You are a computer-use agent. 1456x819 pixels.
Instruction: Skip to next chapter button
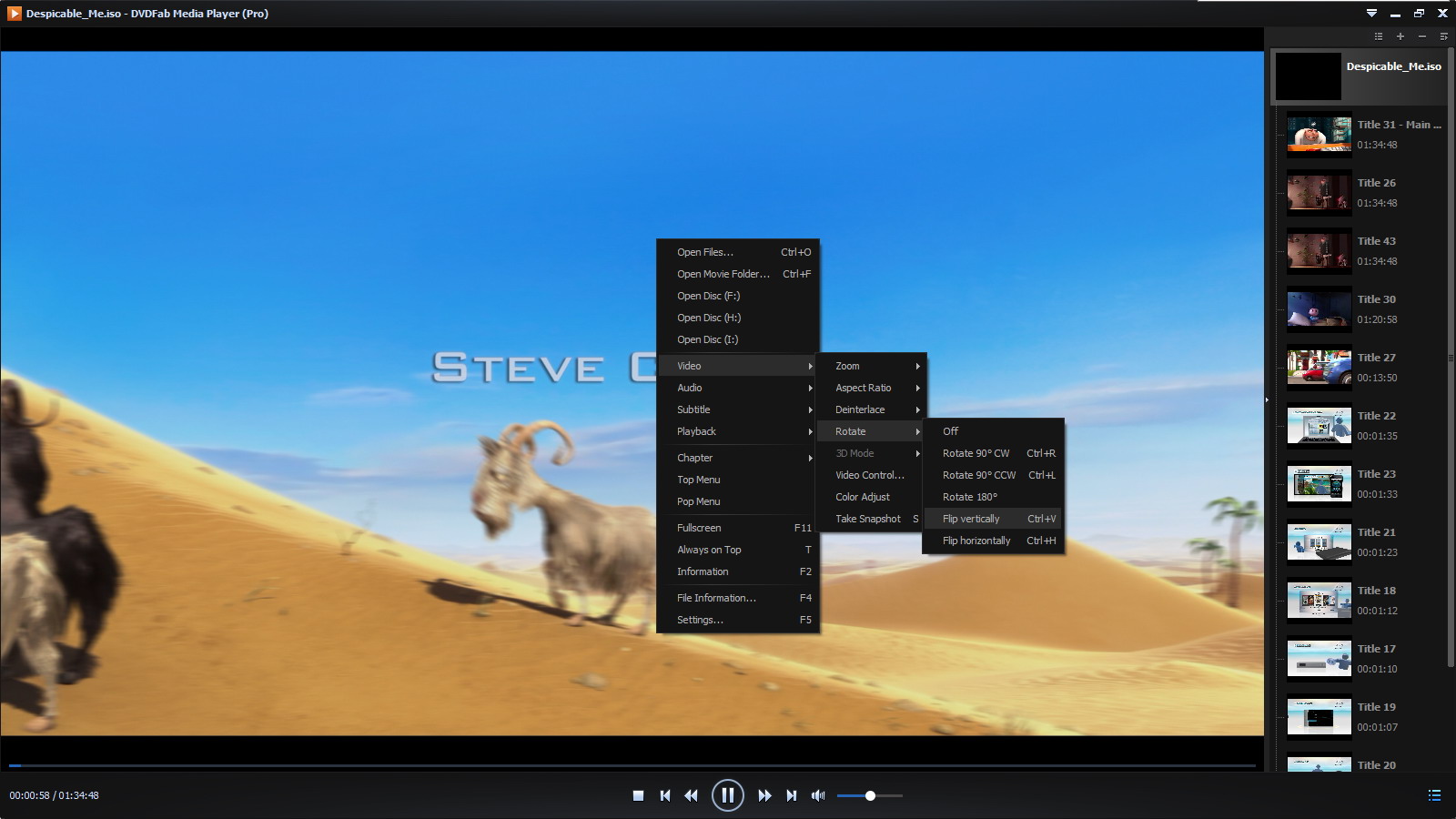click(792, 795)
